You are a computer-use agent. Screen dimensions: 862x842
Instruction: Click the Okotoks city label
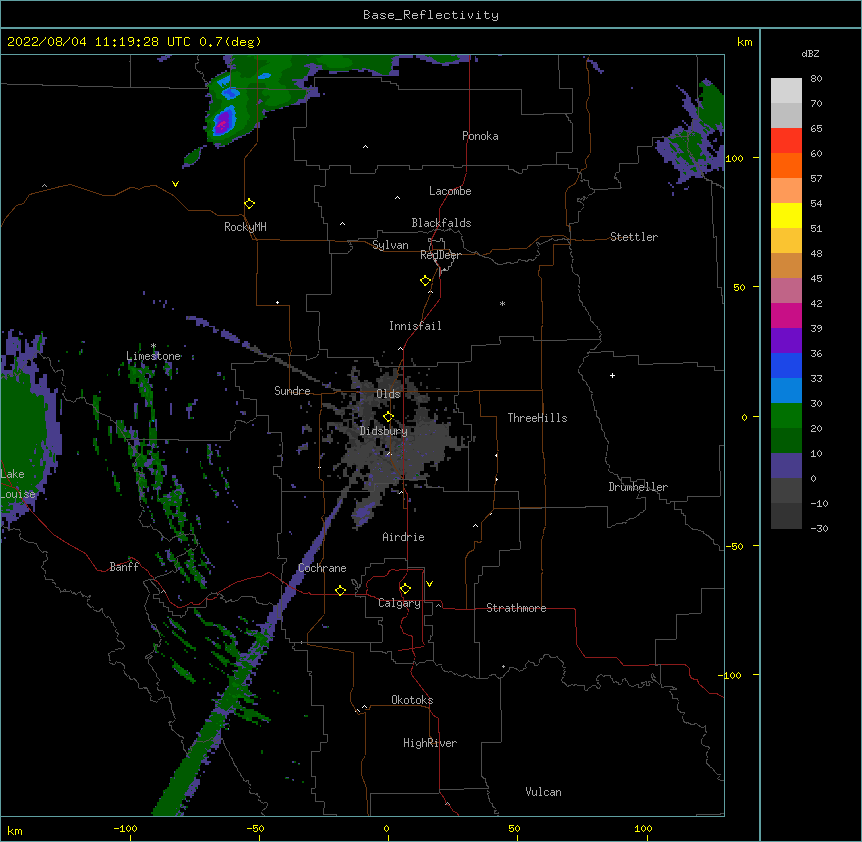pos(412,700)
